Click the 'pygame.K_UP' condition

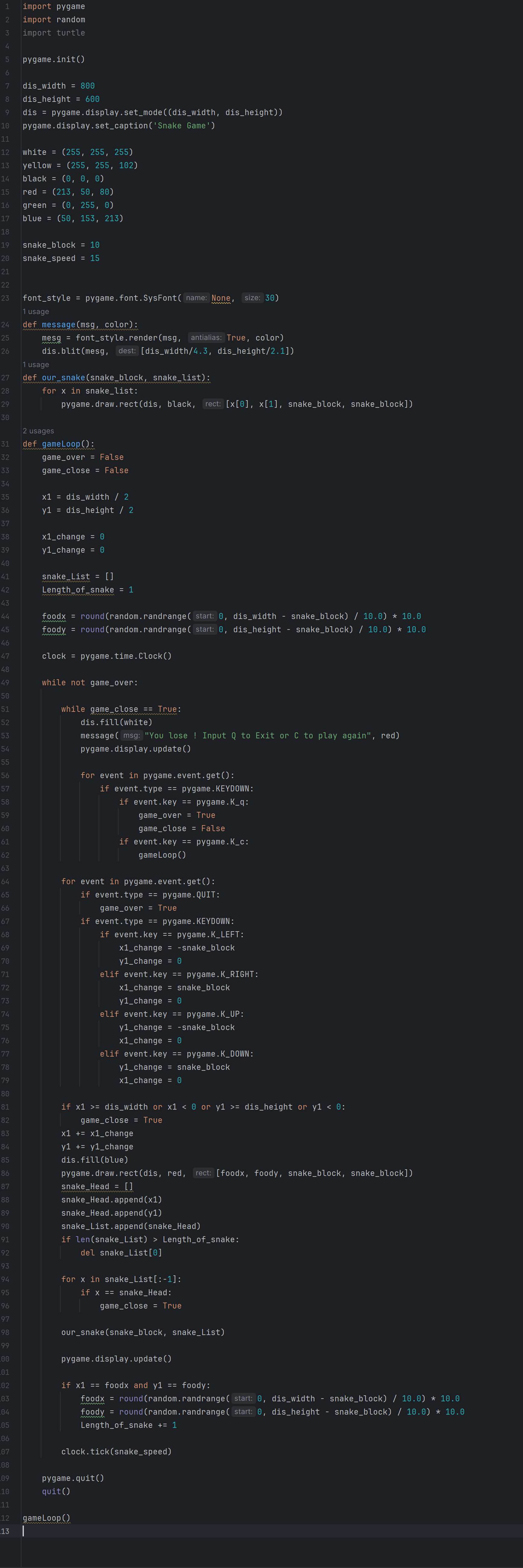tap(213, 1014)
